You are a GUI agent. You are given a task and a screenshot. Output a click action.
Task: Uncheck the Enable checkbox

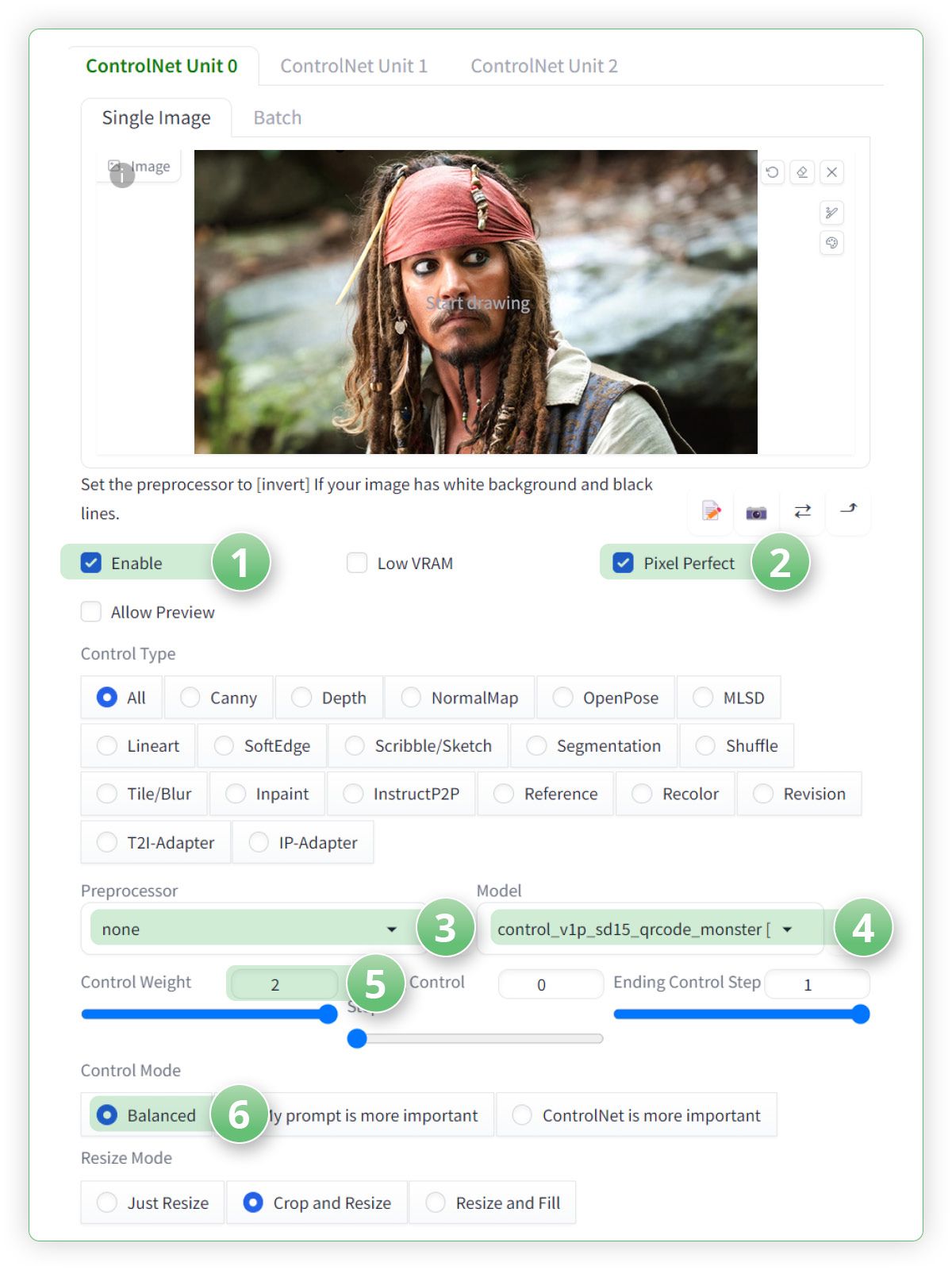91,563
